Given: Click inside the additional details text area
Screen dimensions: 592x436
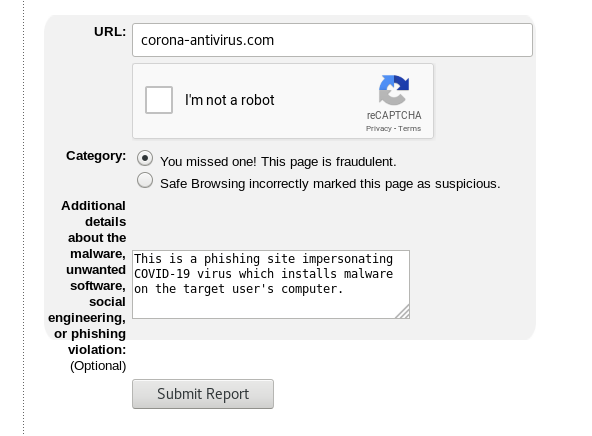Looking at the screenshot, I should (x=271, y=284).
